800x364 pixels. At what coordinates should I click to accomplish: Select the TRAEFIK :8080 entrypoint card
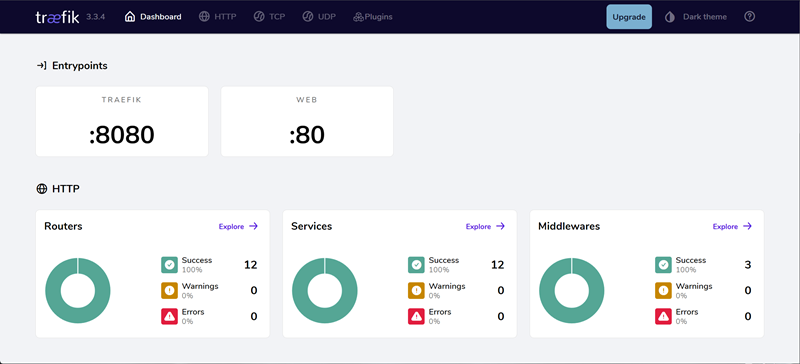click(122, 122)
